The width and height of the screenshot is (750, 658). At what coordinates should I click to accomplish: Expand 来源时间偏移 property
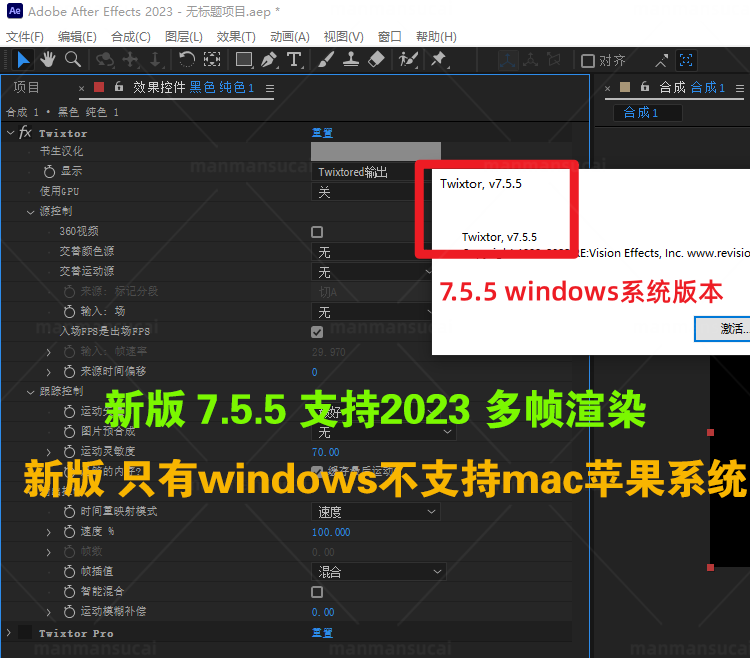(49, 372)
